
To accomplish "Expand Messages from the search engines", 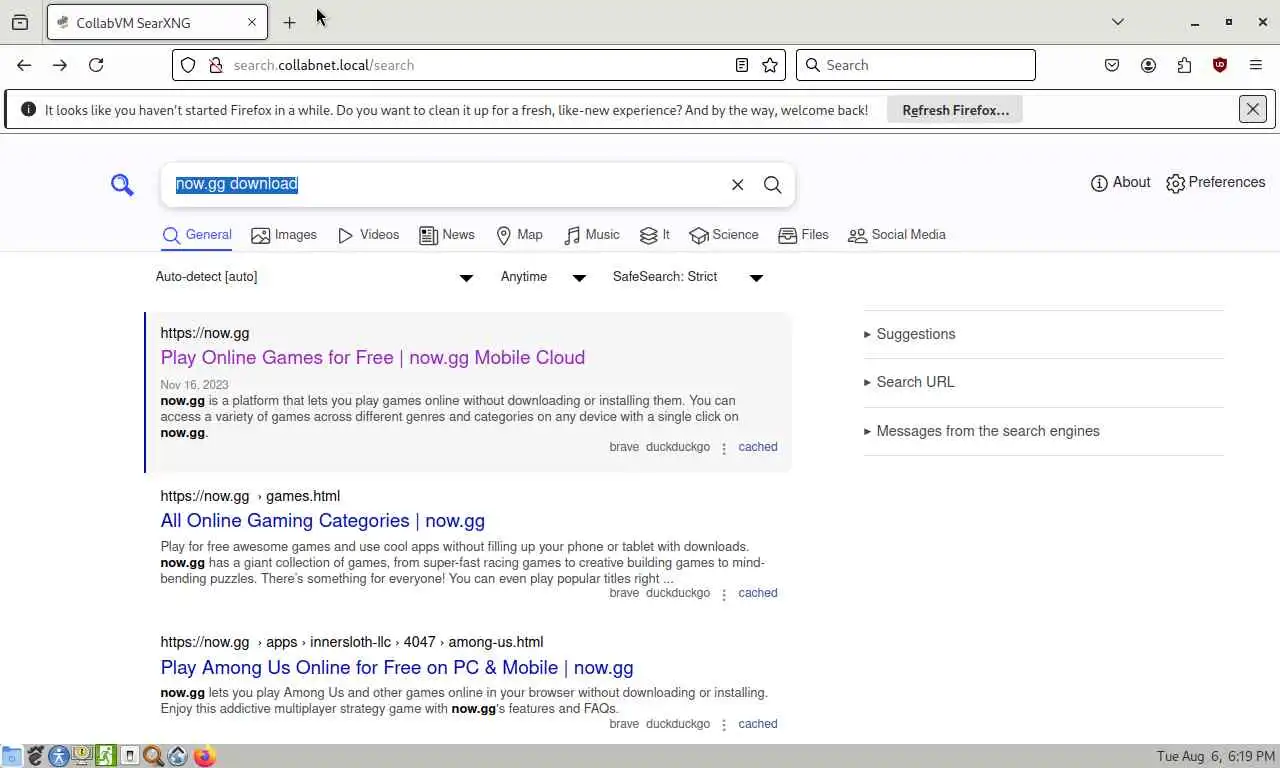I will tap(981, 431).
